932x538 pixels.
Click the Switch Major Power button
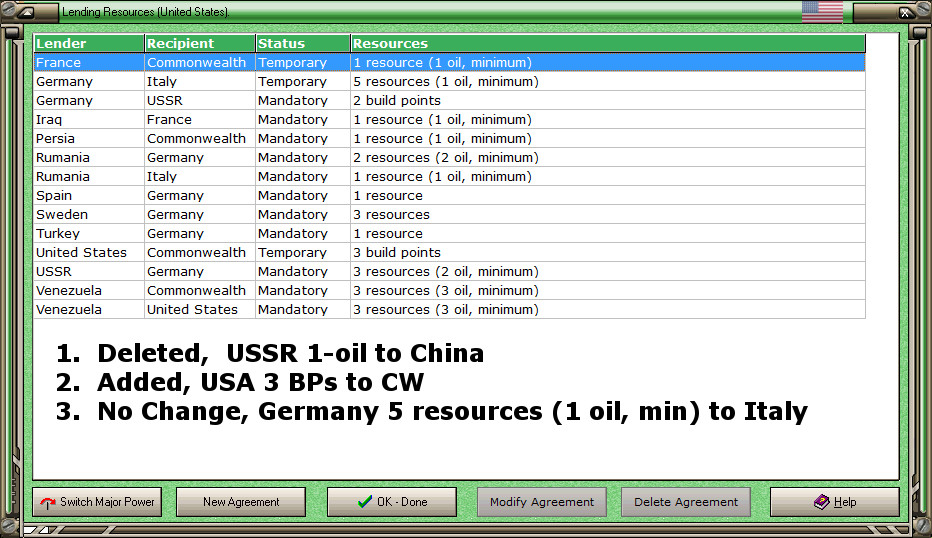pyautogui.click(x=97, y=502)
